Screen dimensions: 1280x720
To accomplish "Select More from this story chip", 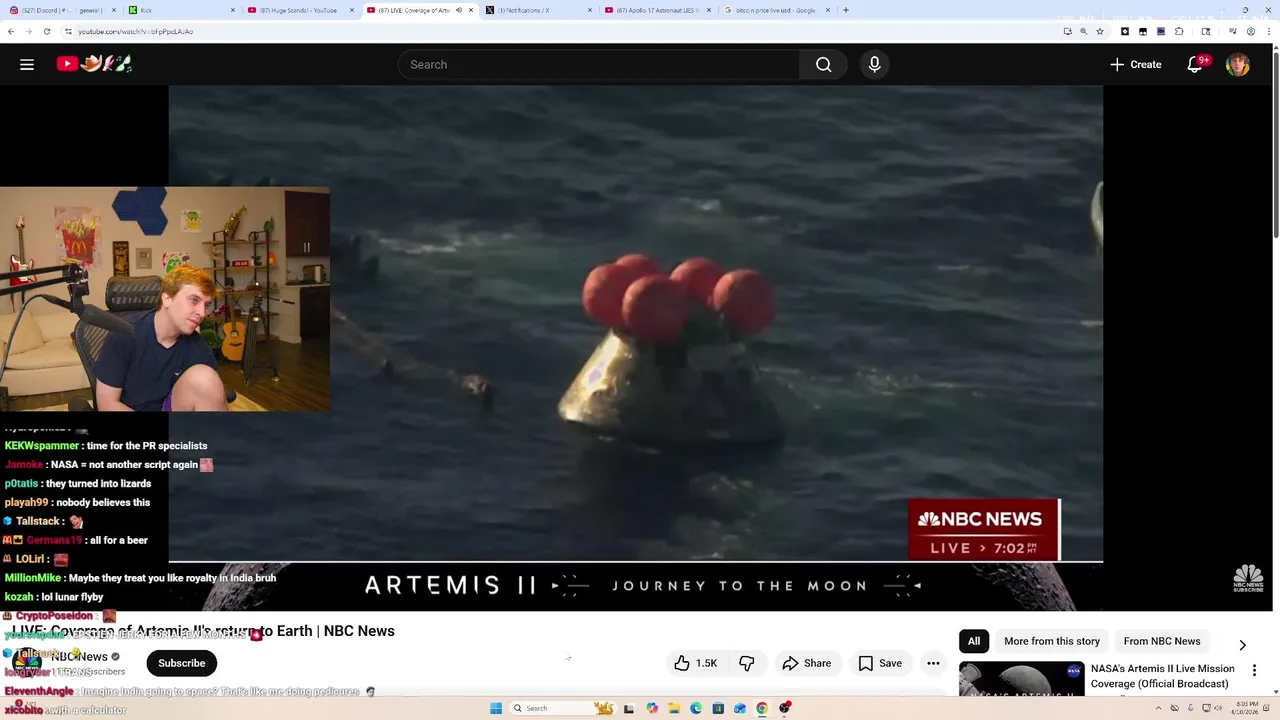I will [x=1051, y=641].
